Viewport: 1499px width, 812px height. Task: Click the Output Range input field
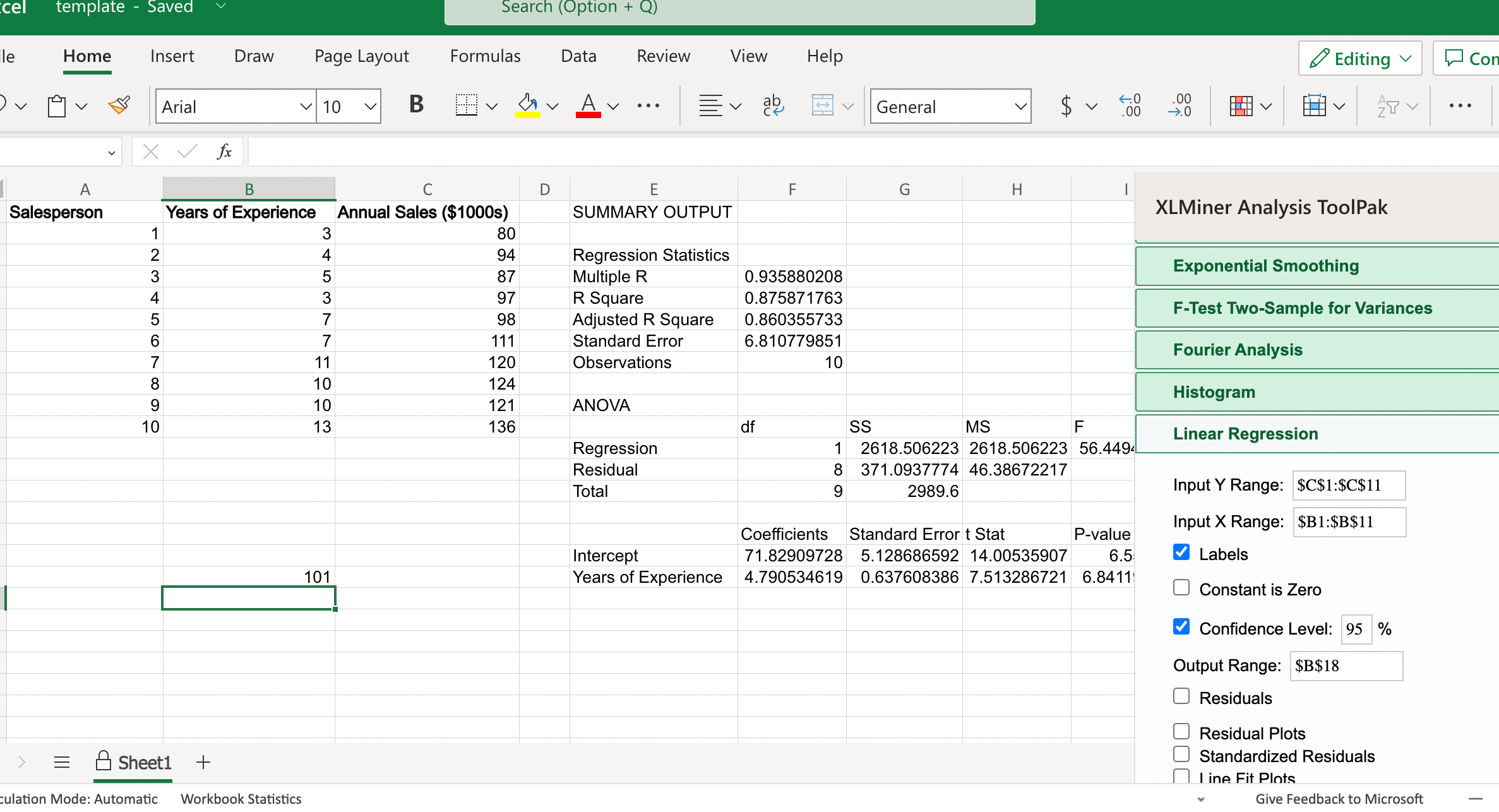point(1346,666)
